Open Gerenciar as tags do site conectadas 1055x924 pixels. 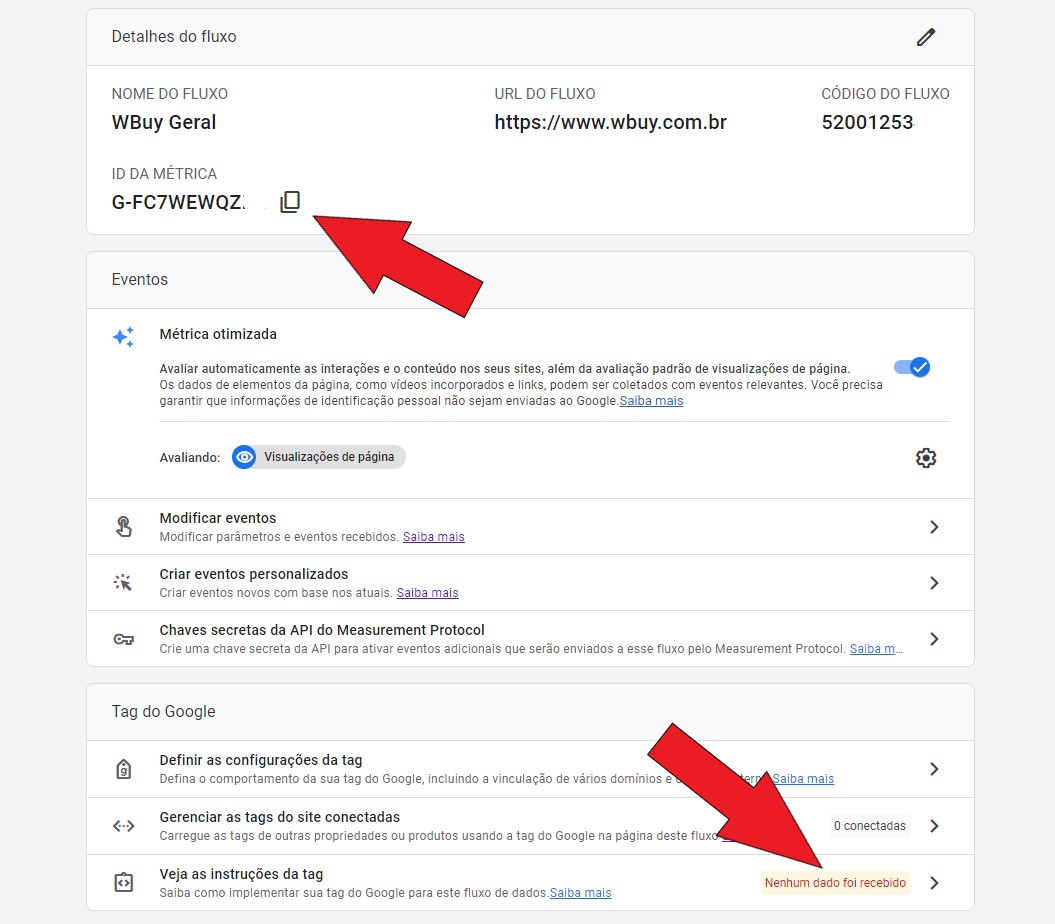point(934,826)
